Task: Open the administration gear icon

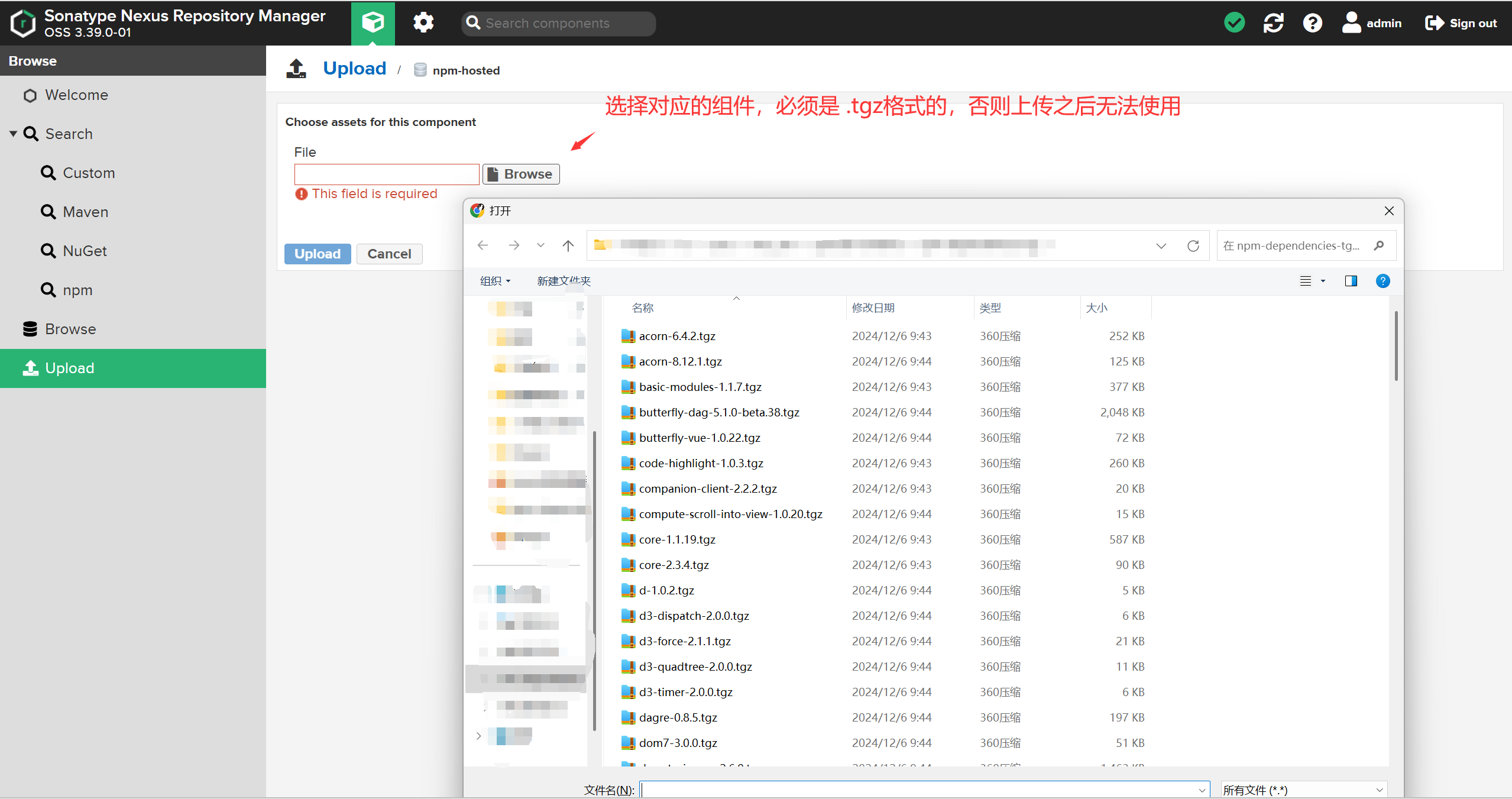Action: [x=423, y=23]
